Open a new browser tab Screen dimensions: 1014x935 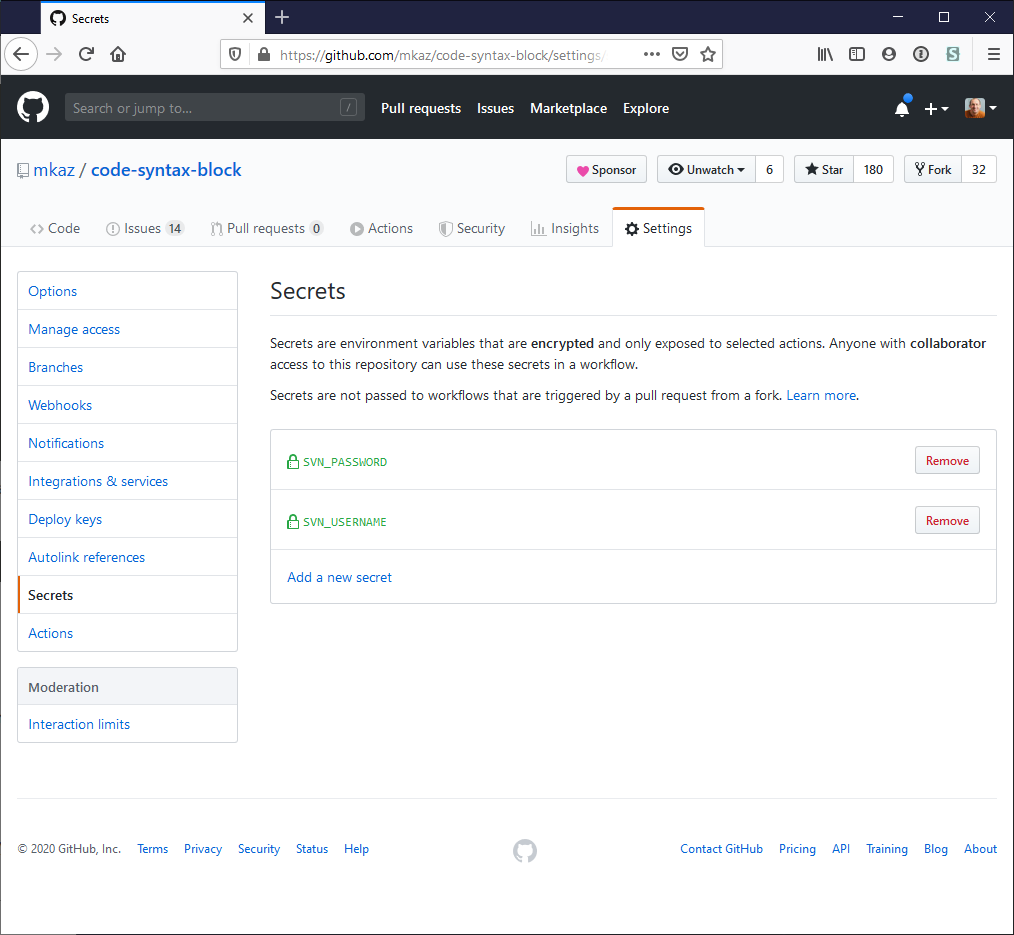pyautogui.click(x=282, y=17)
